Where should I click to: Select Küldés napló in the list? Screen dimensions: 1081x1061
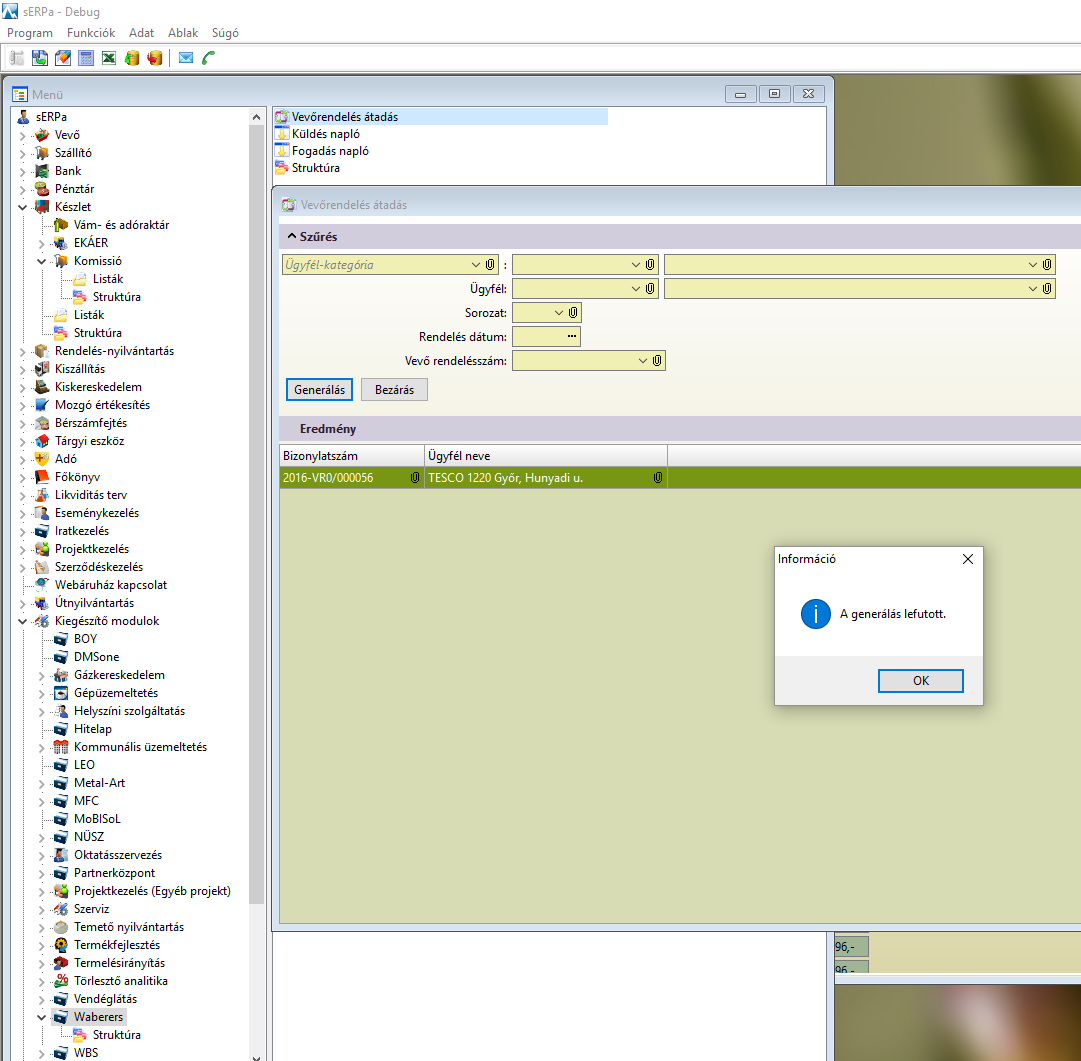click(x=325, y=134)
